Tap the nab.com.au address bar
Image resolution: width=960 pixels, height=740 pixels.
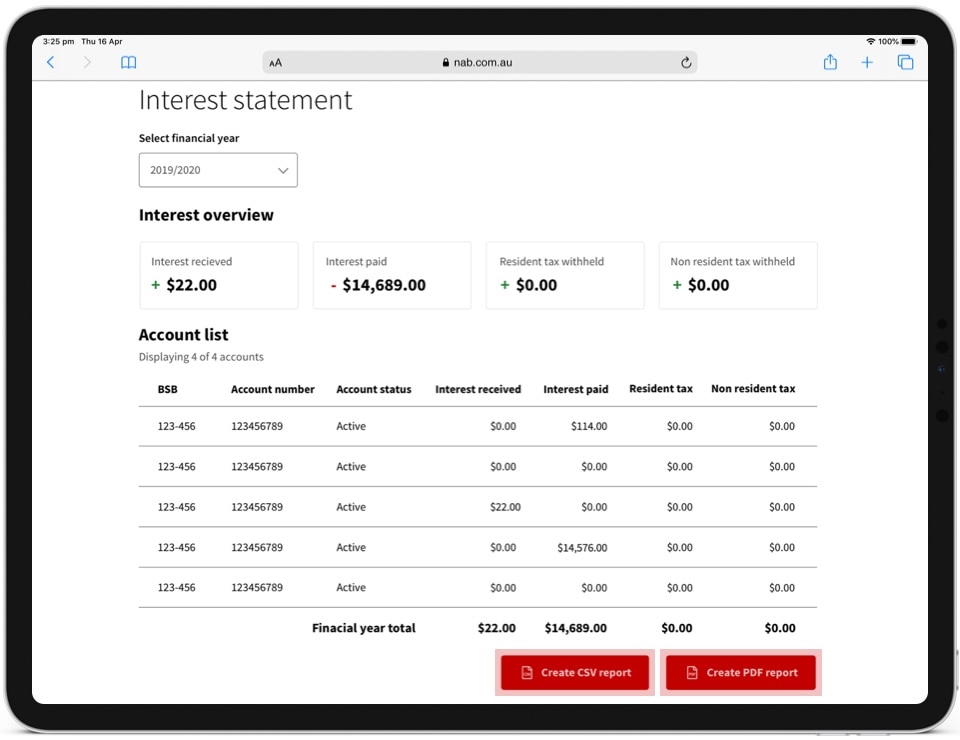pyautogui.click(x=480, y=62)
